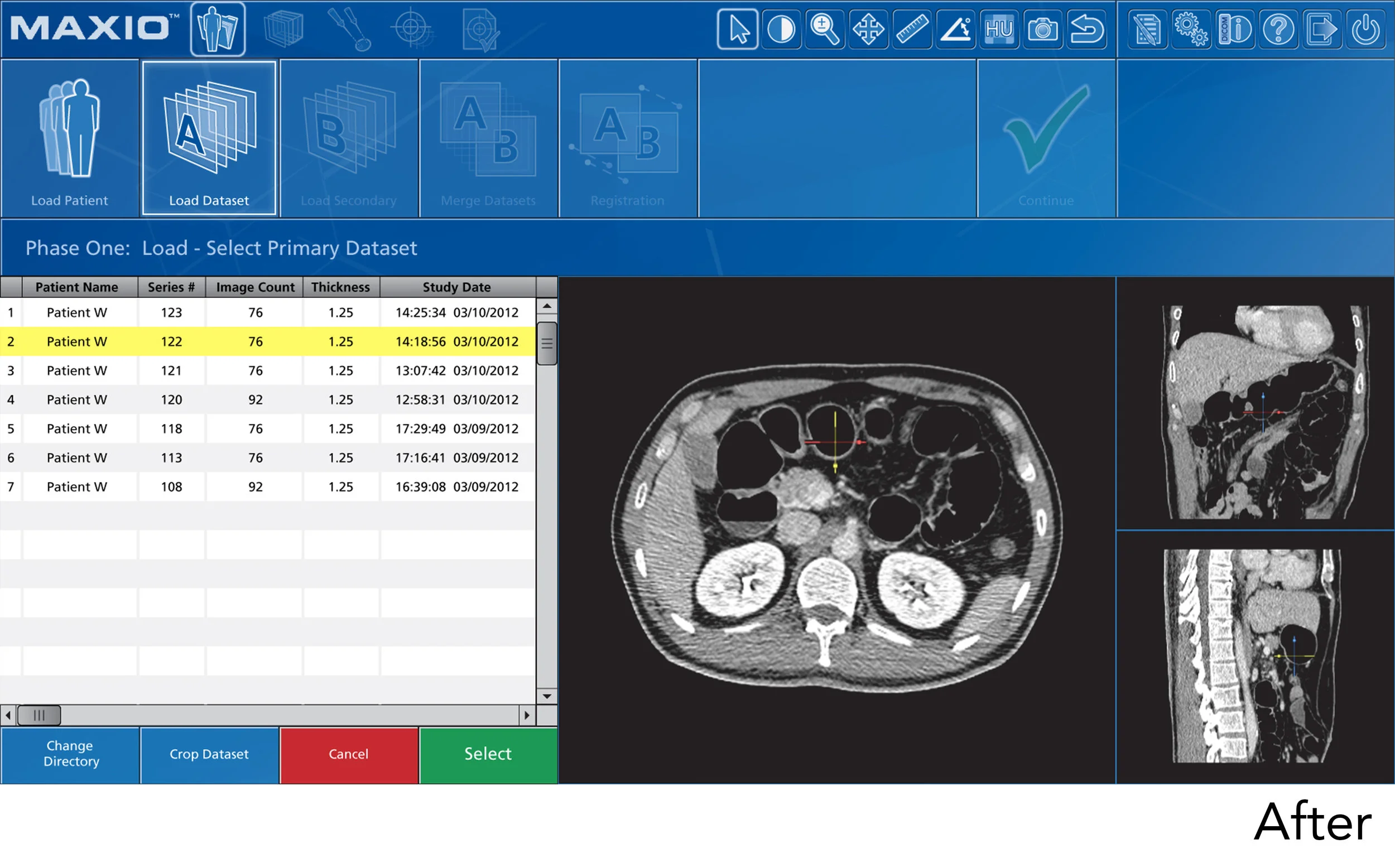The height and width of the screenshot is (868, 1395).
Task: Open the Load Secondary step
Action: point(349,138)
